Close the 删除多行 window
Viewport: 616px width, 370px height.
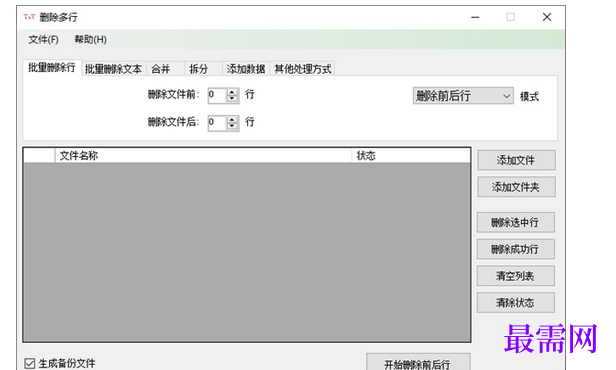547,17
